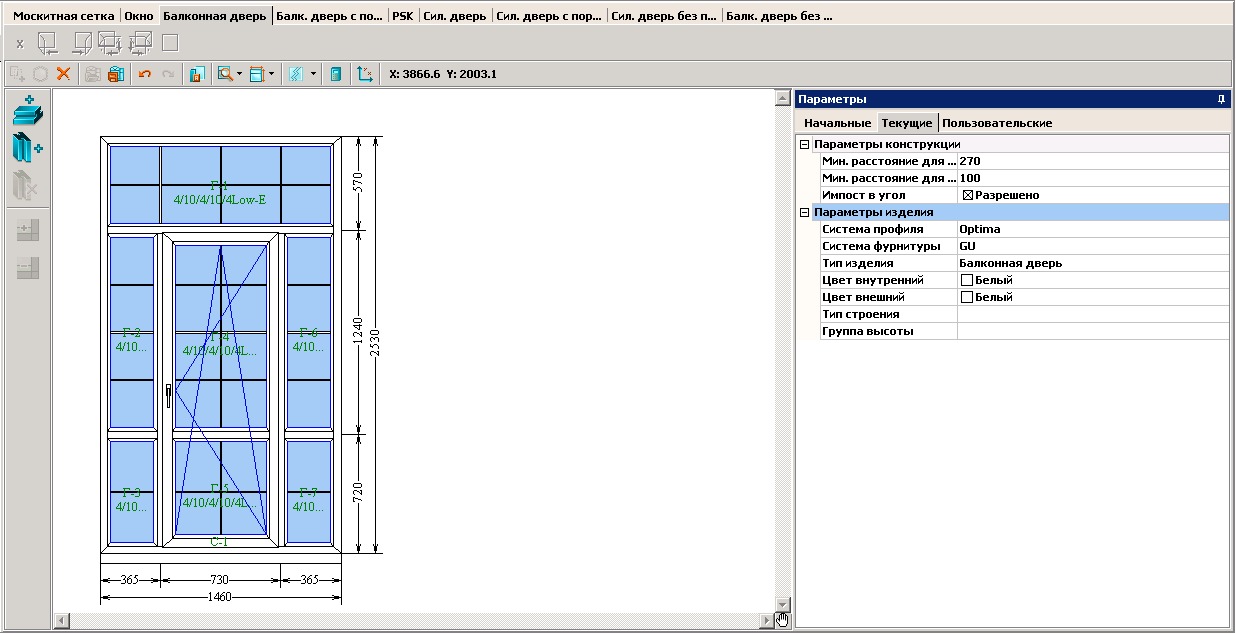This screenshot has height=634, width=1236.
Task: Open the Пользовательские parameters tab
Action: pyautogui.click(x=997, y=123)
